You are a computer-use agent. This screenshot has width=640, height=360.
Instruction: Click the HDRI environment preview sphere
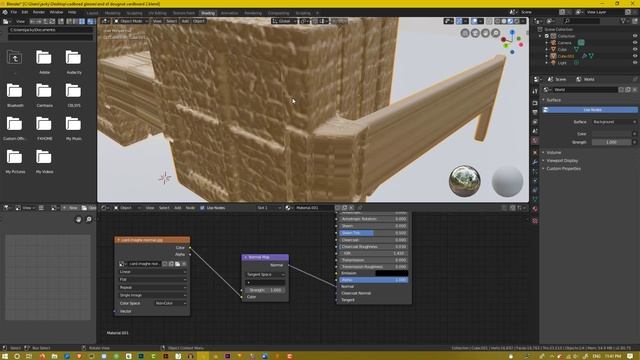[x=464, y=181]
